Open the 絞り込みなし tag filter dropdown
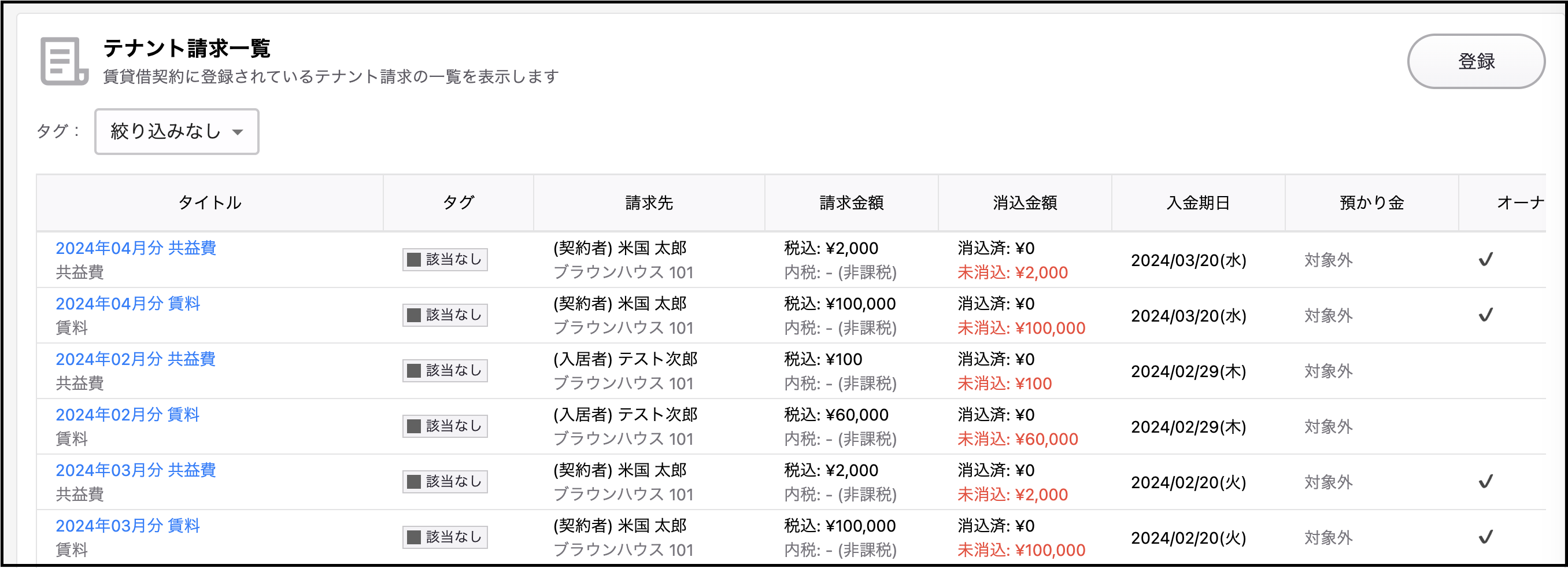 click(176, 131)
